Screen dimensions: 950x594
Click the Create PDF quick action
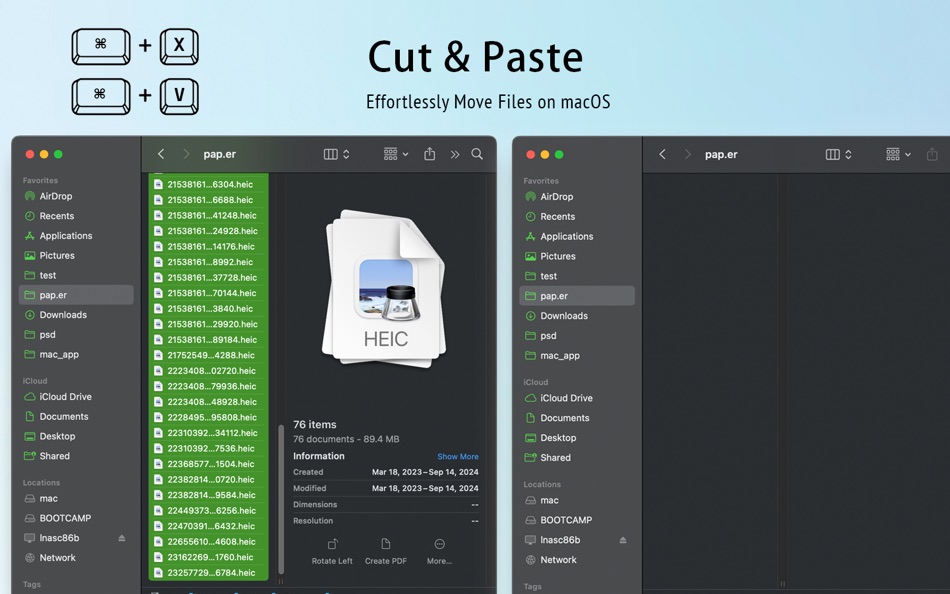[x=385, y=552]
